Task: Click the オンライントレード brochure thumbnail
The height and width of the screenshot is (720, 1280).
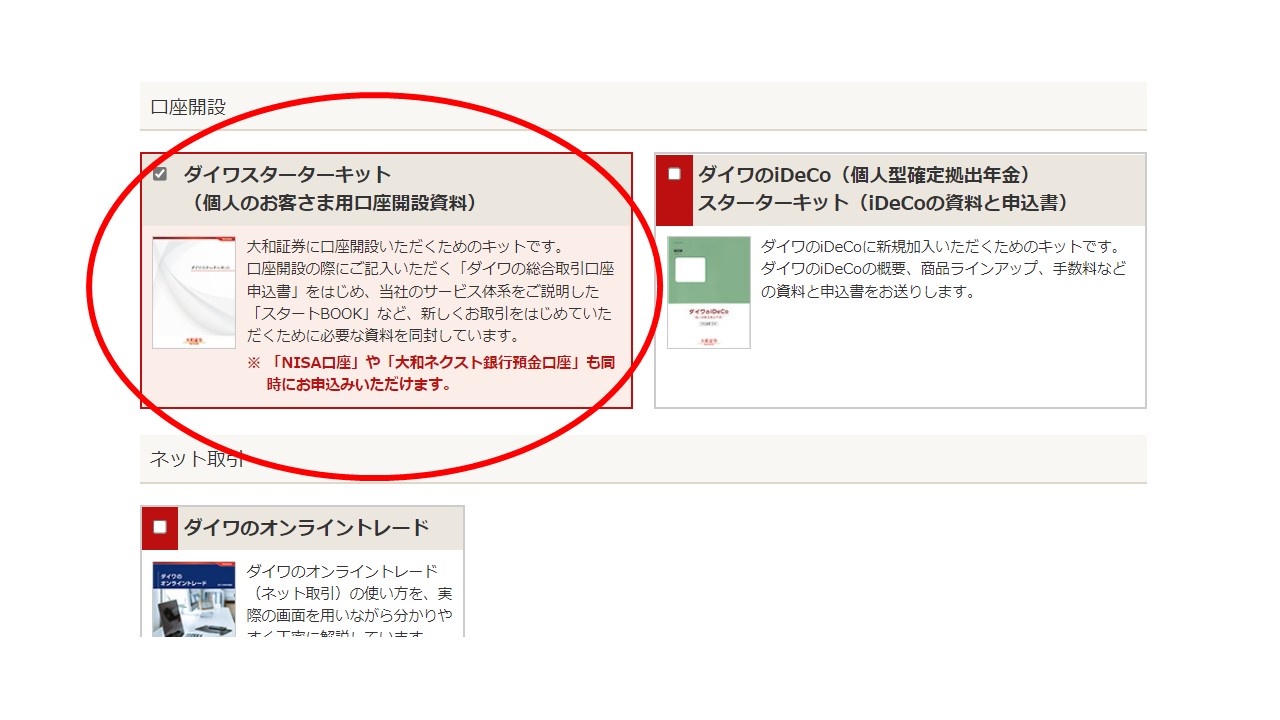Action: click(194, 599)
